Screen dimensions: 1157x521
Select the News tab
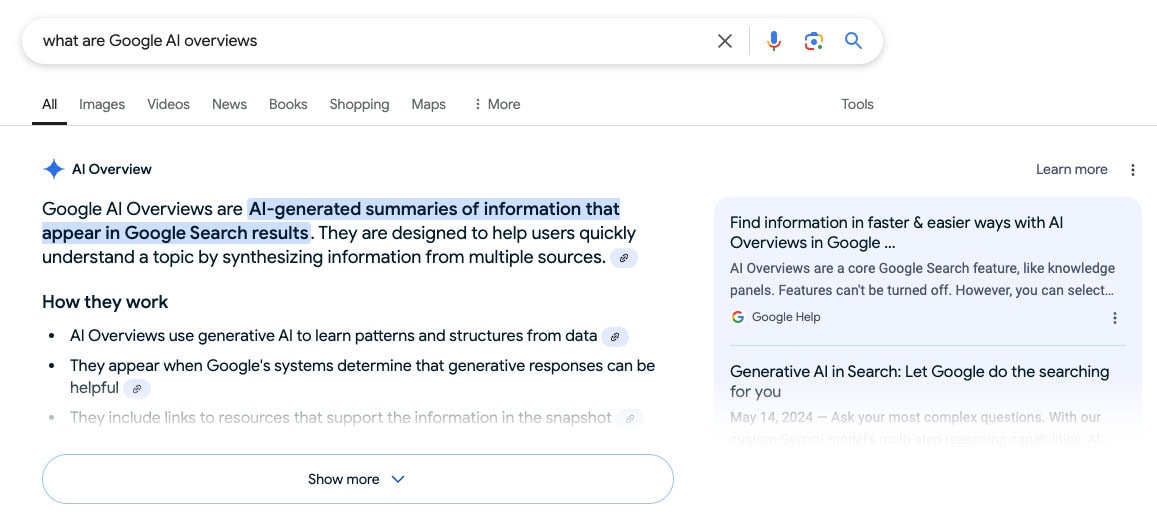[229, 104]
